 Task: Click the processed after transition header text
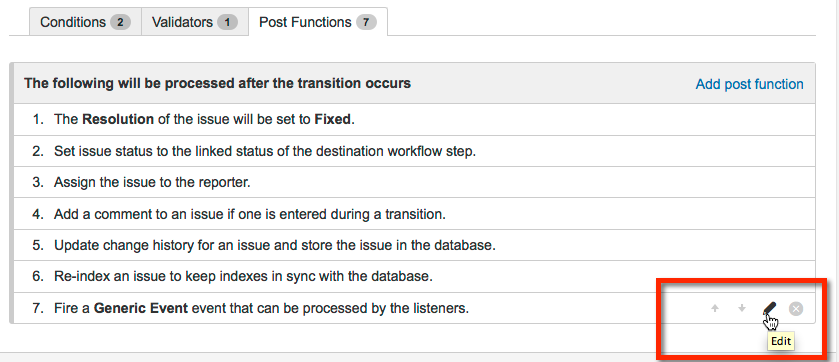tap(217, 83)
